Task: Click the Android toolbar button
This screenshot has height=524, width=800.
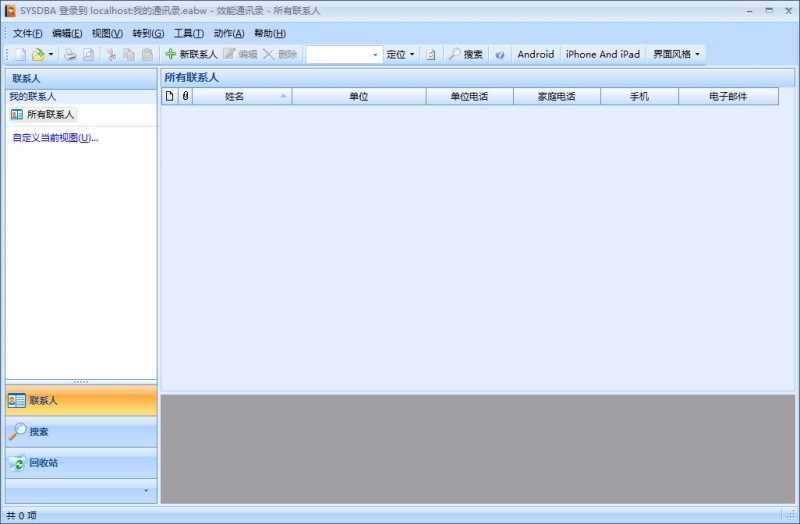Action: point(535,54)
